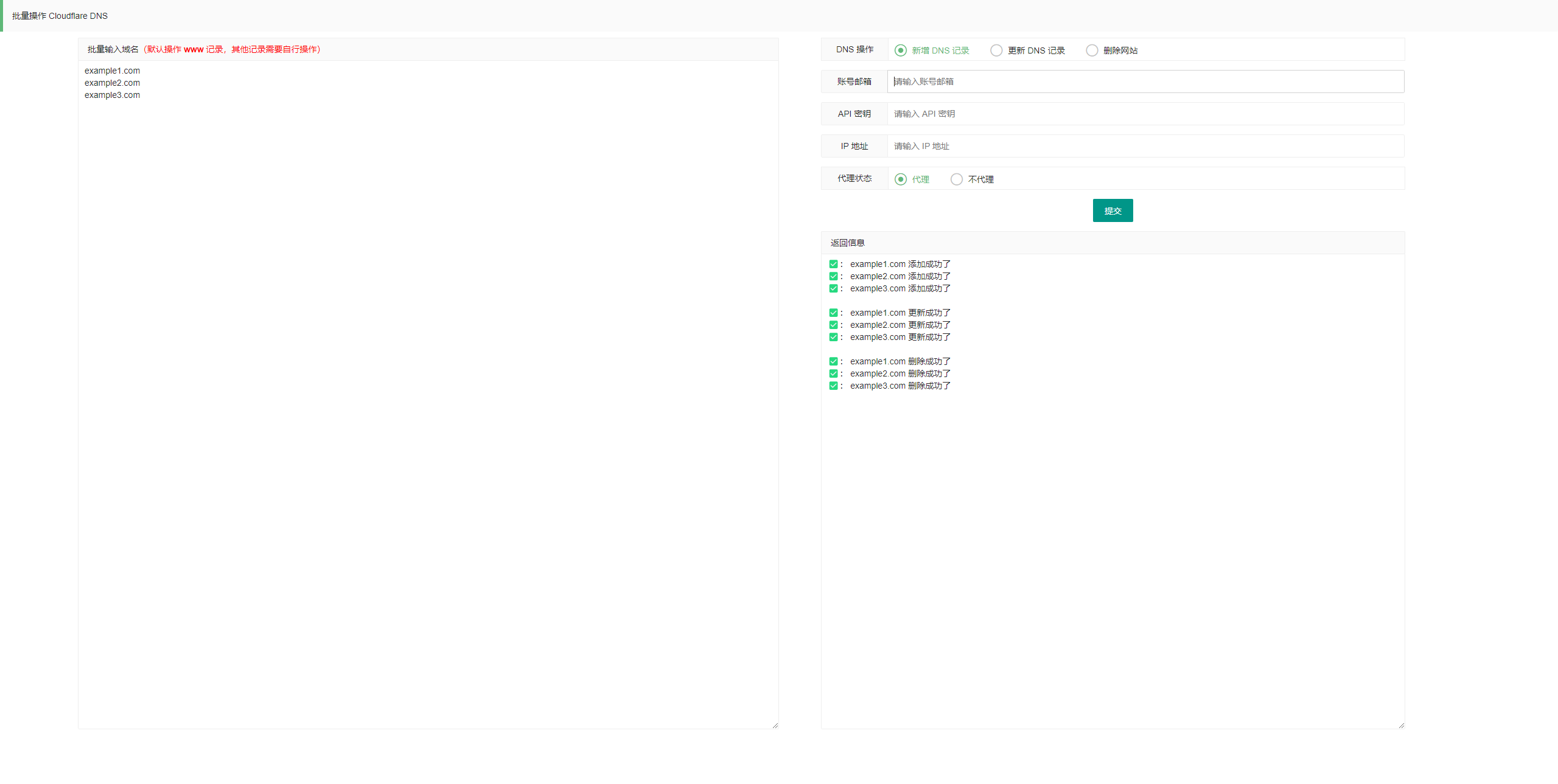This screenshot has height=784, width=1558.
Task: Click the 返回信息 panel header
Action: [1113, 243]
